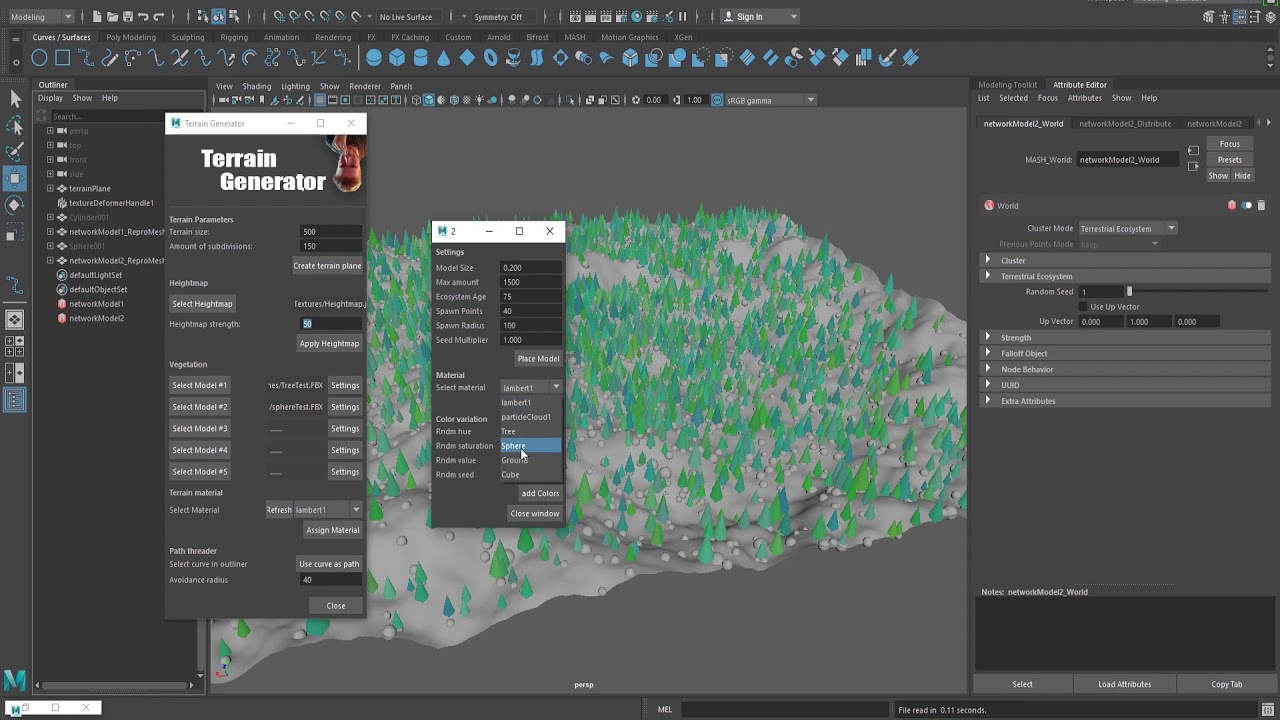Click the Select Model #3 button

[x=200, y=428]
